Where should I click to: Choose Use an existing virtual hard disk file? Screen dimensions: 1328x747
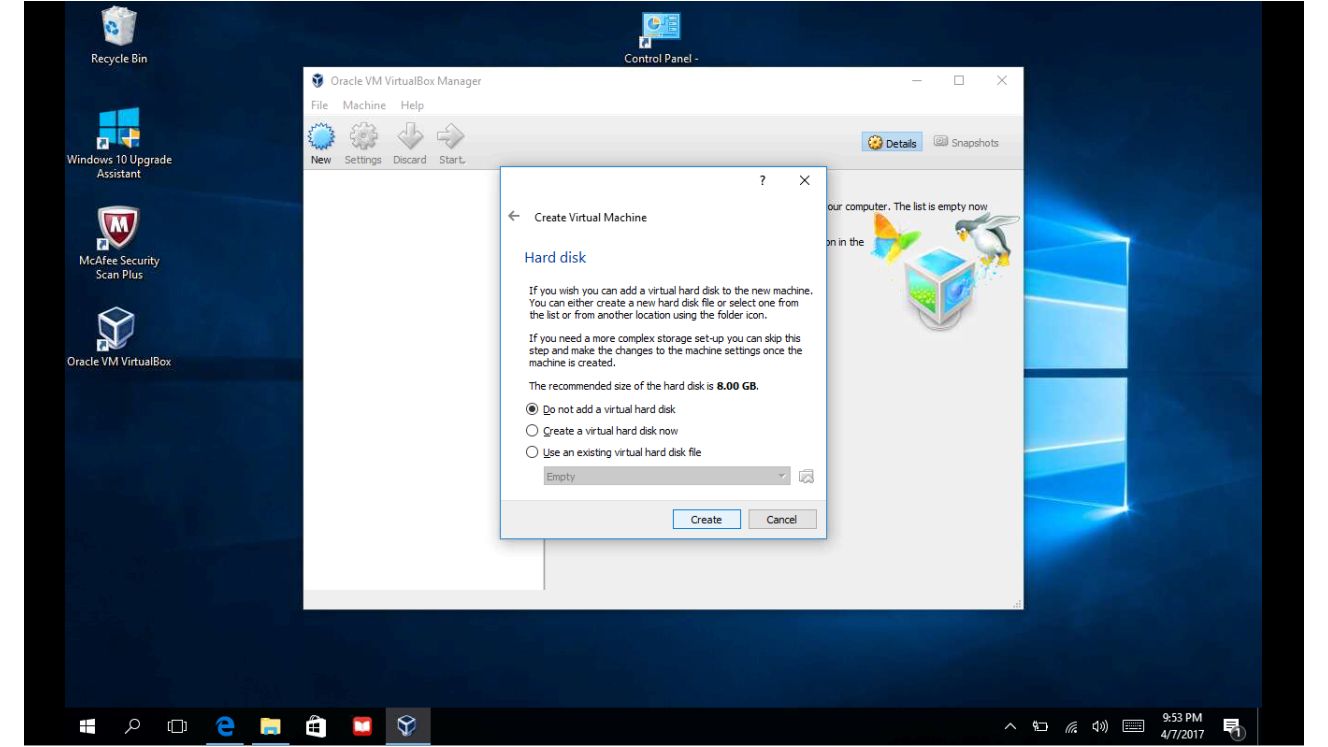(532, 451)
